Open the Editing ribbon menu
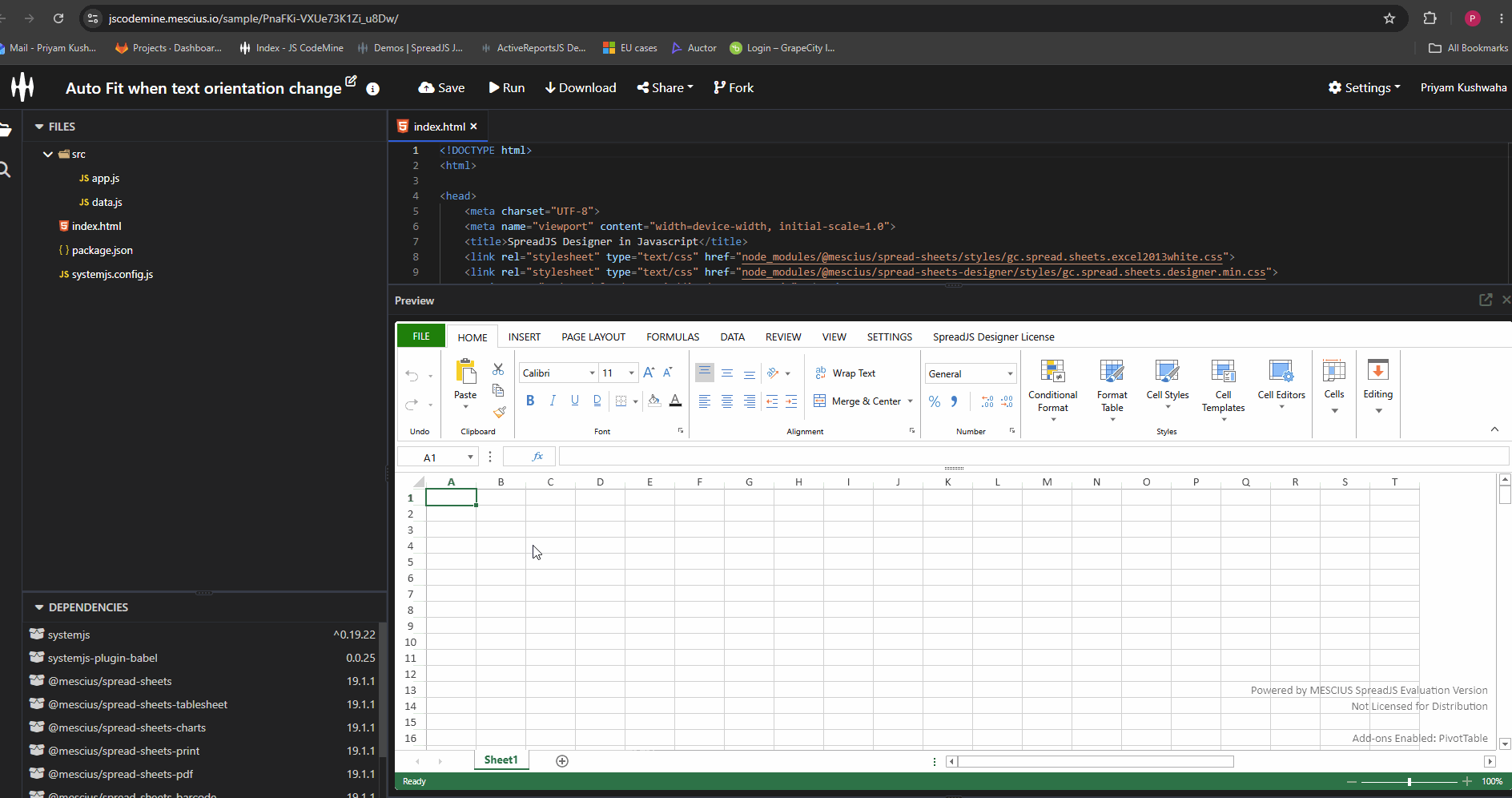 pos(1378,387)
